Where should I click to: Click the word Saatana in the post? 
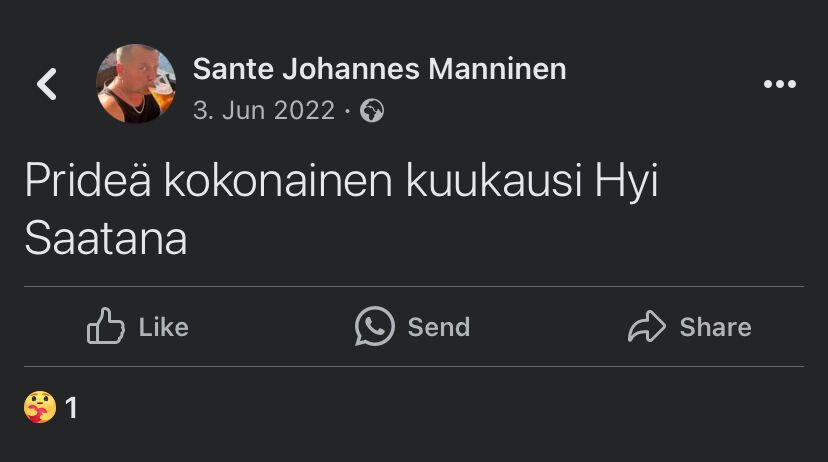[x=106, y=241]
